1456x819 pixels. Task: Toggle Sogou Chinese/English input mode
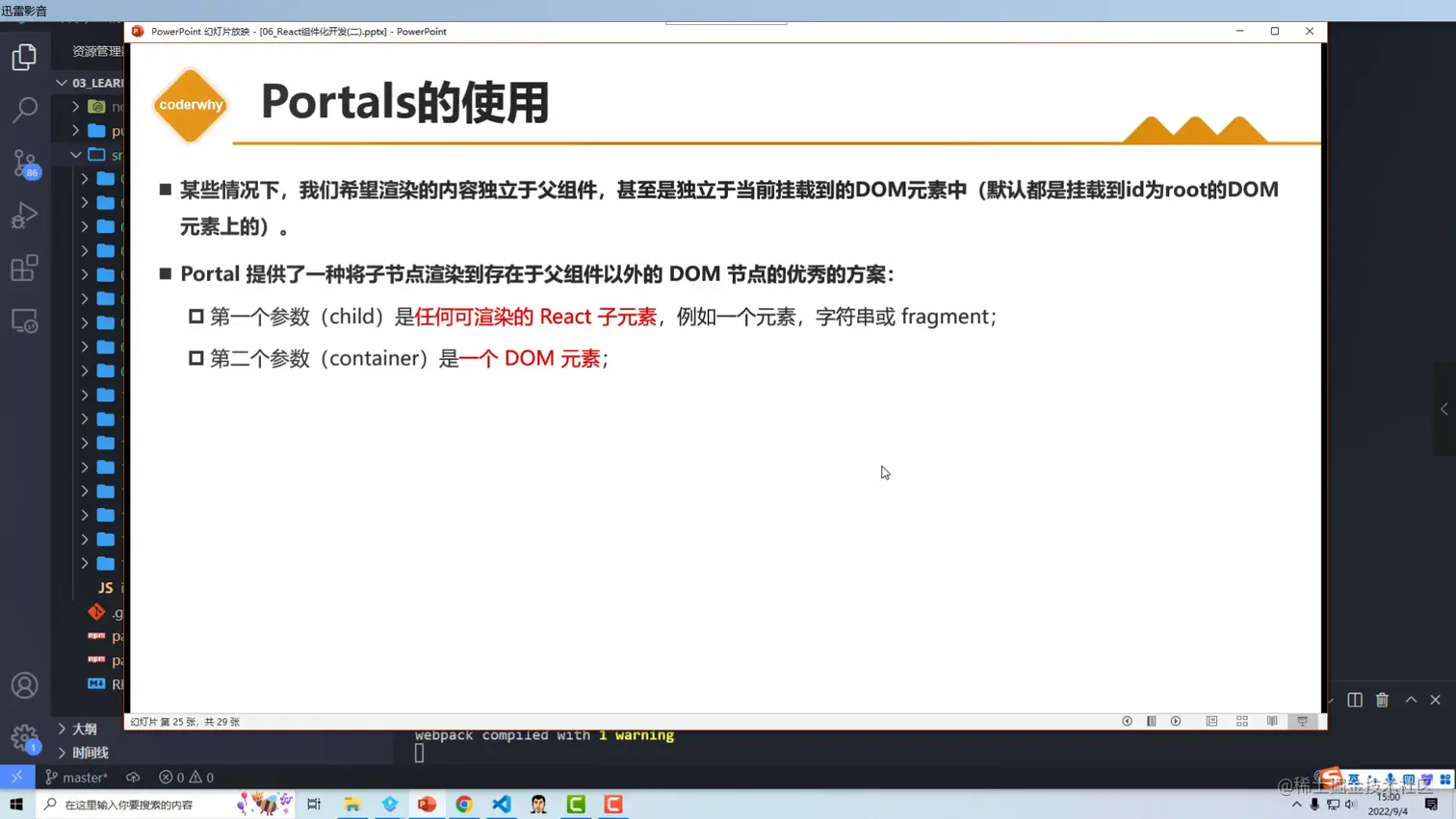pos(1354,780)
